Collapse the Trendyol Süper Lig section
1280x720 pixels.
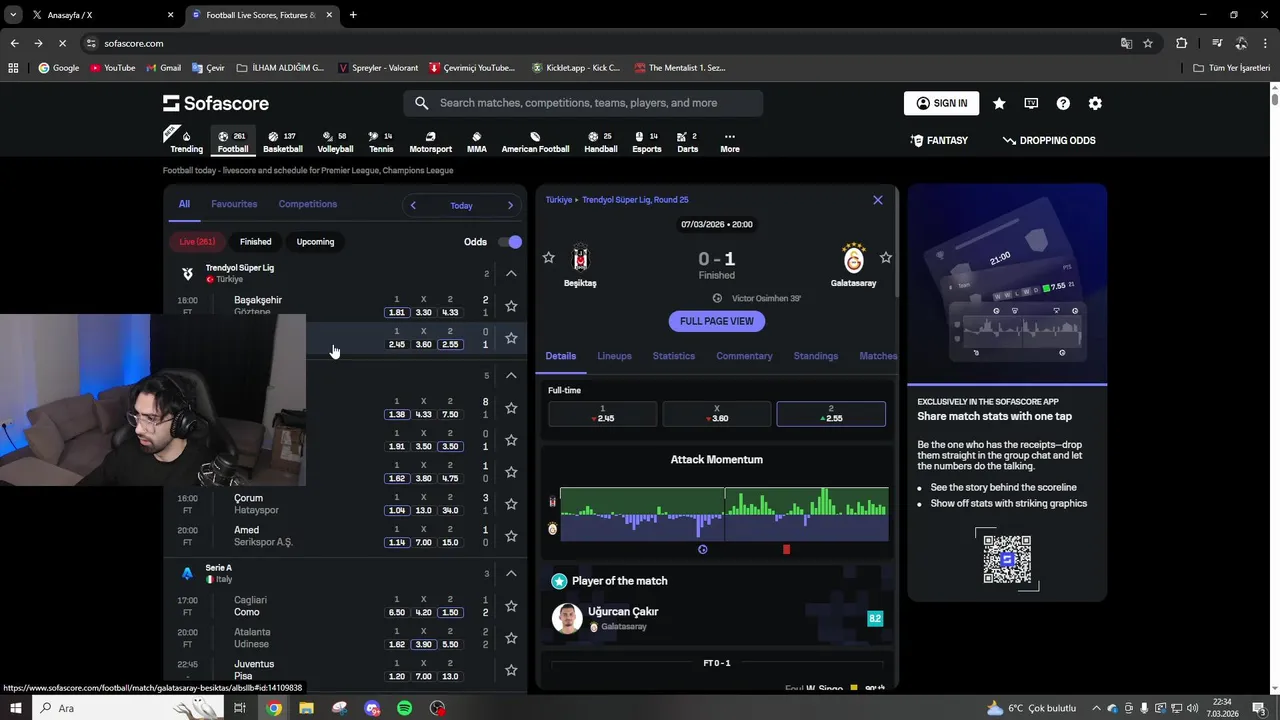click(x=511, y=273)
